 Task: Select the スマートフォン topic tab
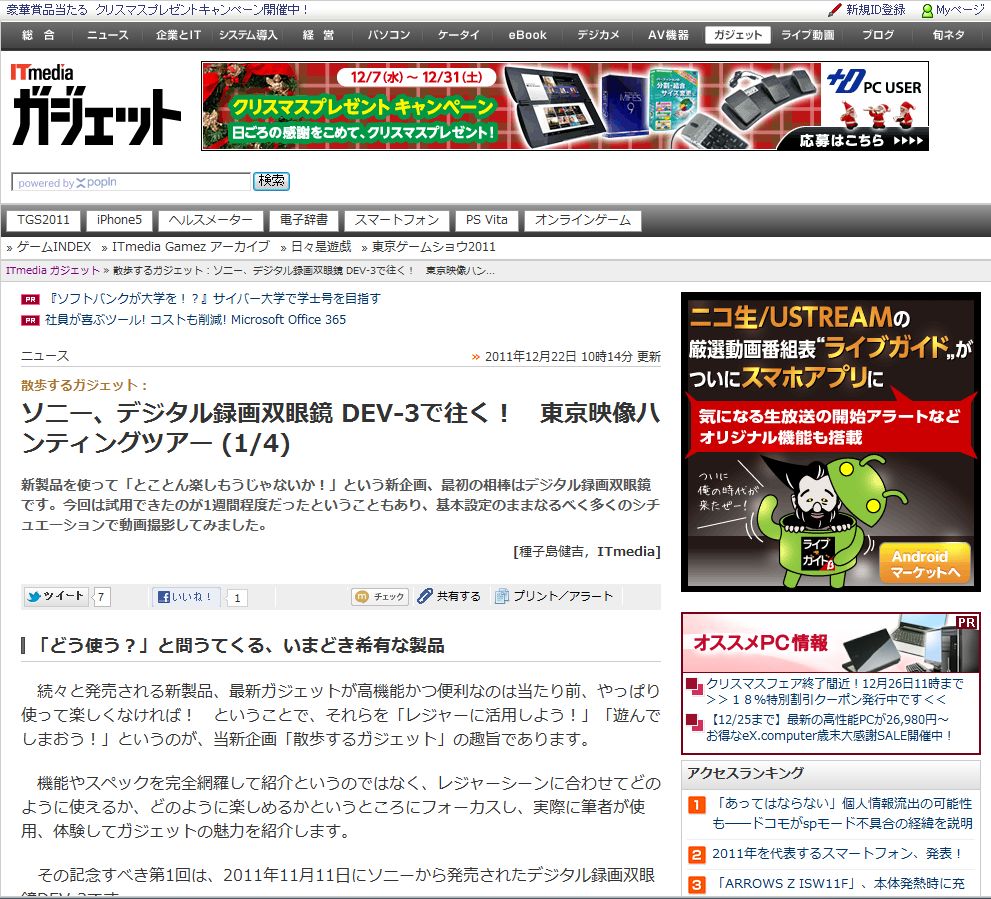[397, 220]
